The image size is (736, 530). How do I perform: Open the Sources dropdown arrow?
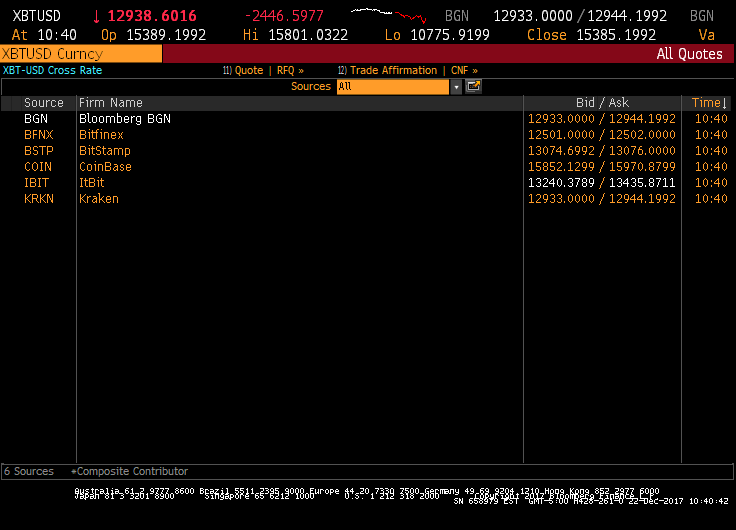(x=456, y=87)
